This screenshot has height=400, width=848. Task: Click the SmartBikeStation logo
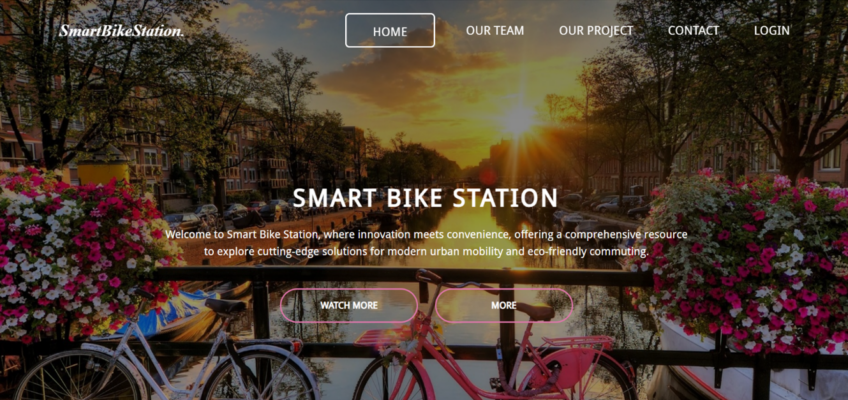click(122, 31)
